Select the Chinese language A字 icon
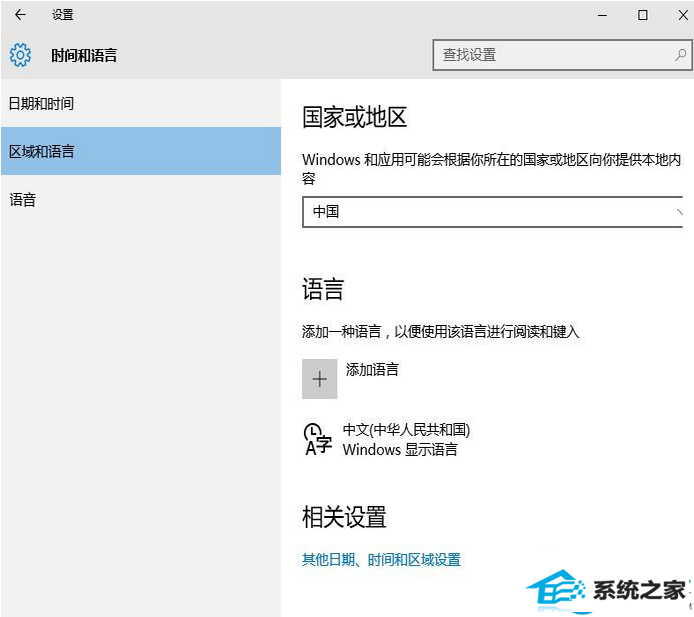The image size is (694, 617). coord(317,440)
